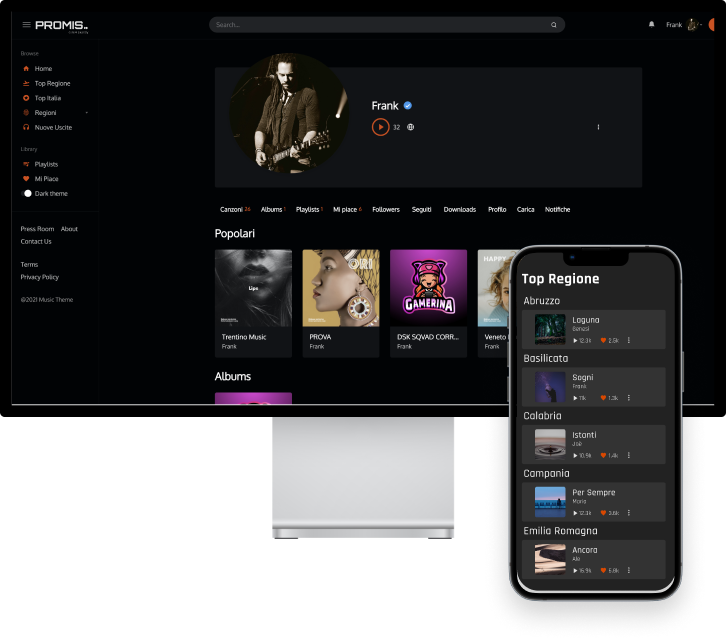727x641 pixels.
Task: Expand the Regioni submenu in sidebar
Action: click(x=86, y=113)
